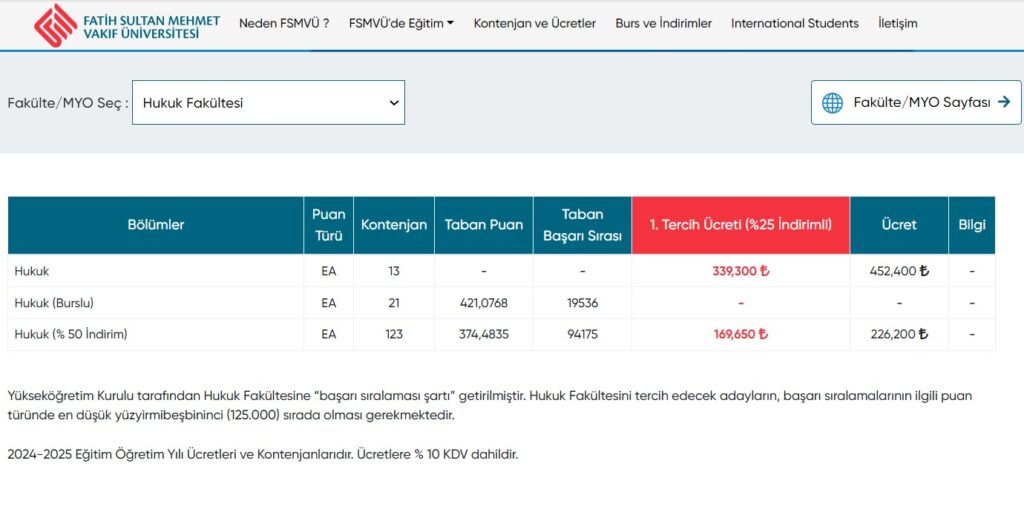Go to Kontenjan ve Ücretler page
The image size is (1024, 521).
pos(534,23)
